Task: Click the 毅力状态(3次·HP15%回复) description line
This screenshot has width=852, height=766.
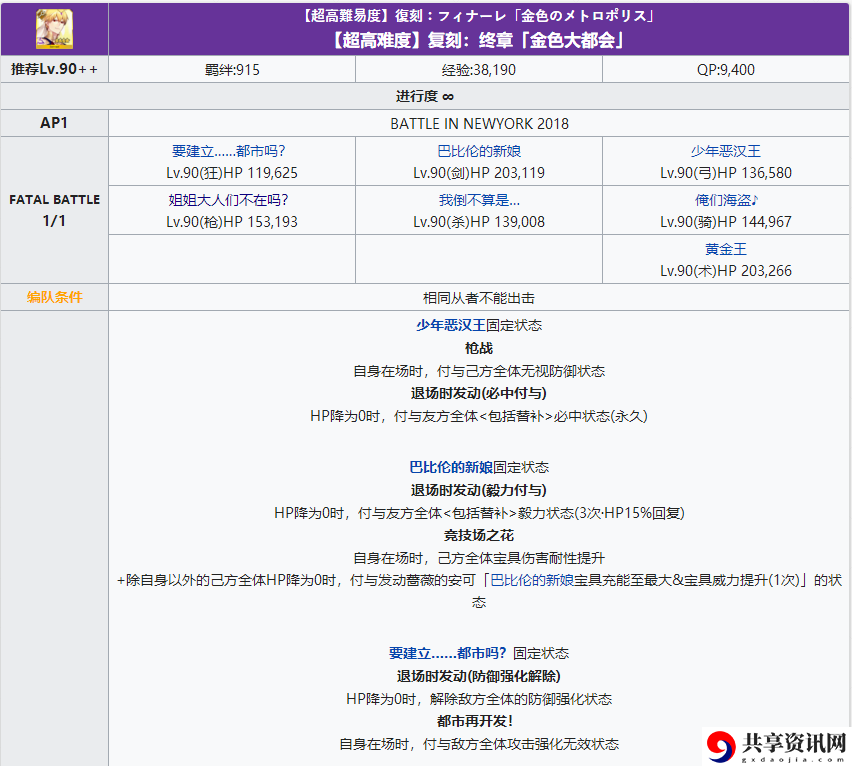Action: click(x=479, y=513)
